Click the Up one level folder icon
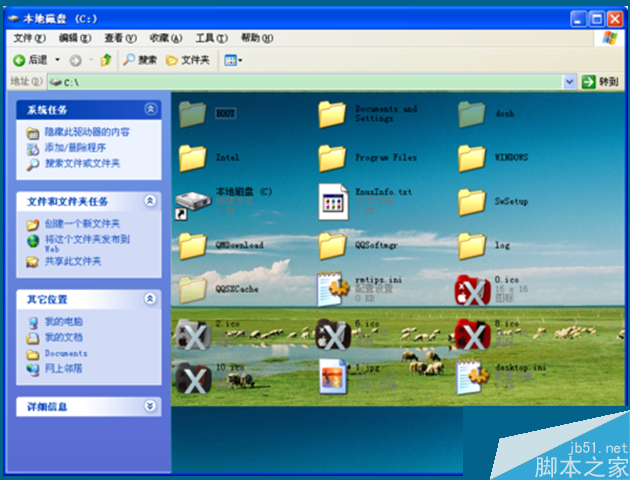630x480 pixels. coord(105,60)
